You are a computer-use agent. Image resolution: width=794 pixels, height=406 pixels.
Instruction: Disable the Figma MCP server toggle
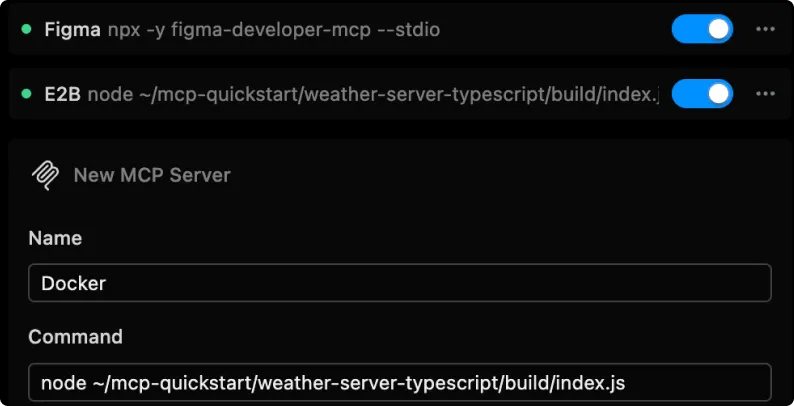pos(702,30)
